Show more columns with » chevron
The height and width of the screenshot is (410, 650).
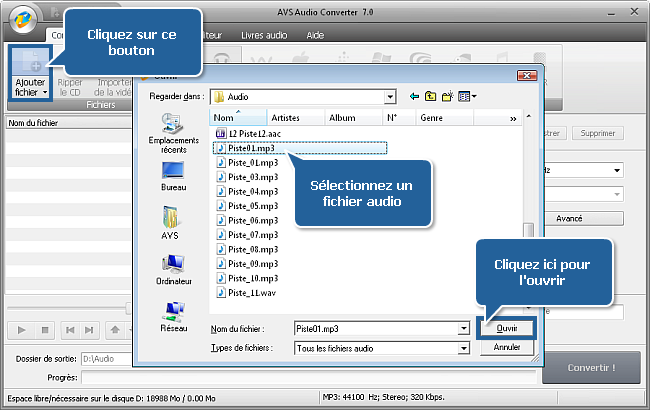[x=513, y=119]
